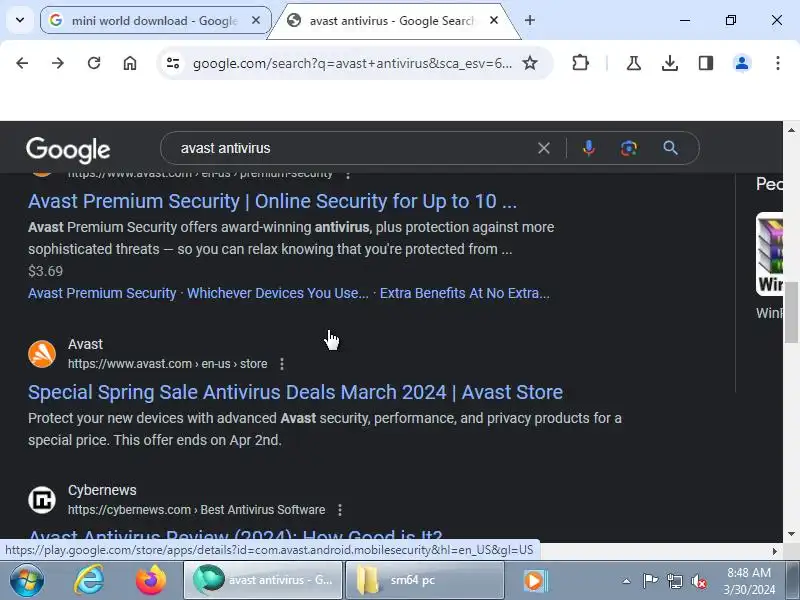
Task: Open Avast Antivirus Review 2024 link
Action: pos(235,535)
